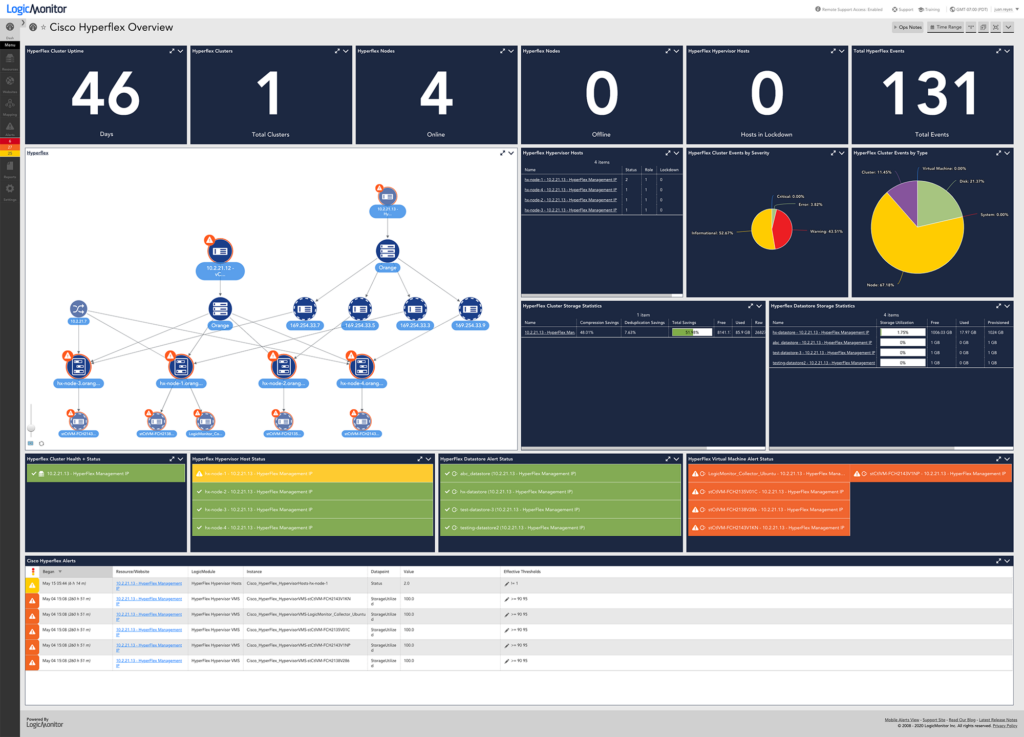The height and width of the screenshot is (737, 1024).
Task: Open the hx-node-1 HyperFlex Management IP link
Action: click(570, 180)
